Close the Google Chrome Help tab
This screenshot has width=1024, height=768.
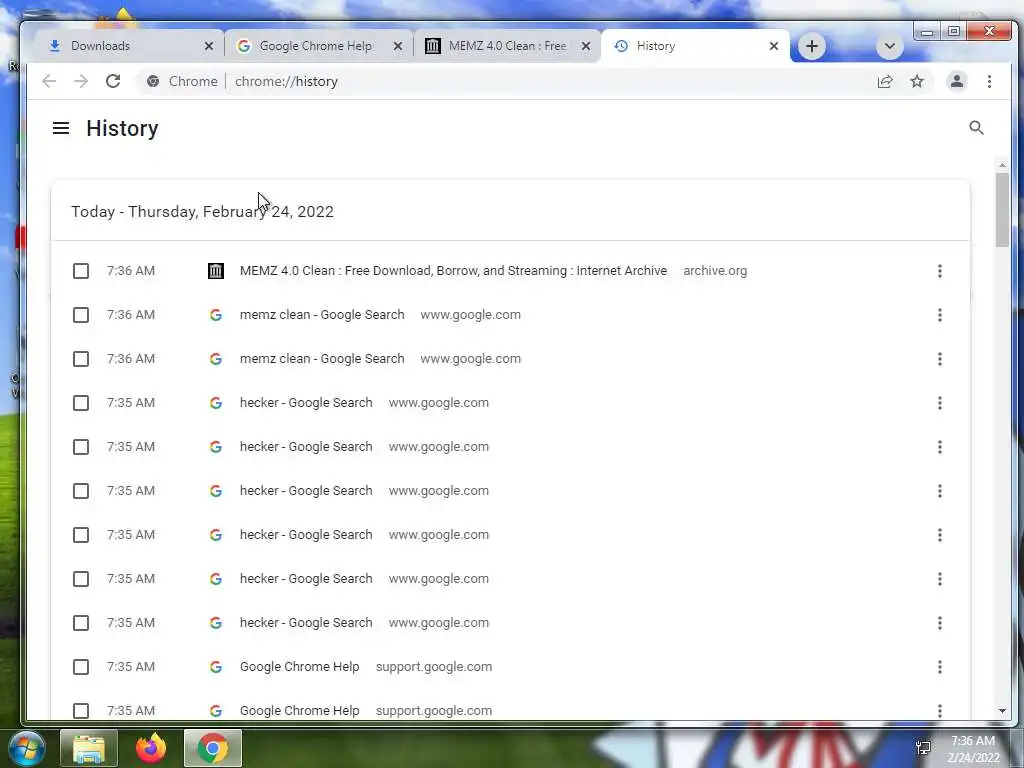point(398,46)
